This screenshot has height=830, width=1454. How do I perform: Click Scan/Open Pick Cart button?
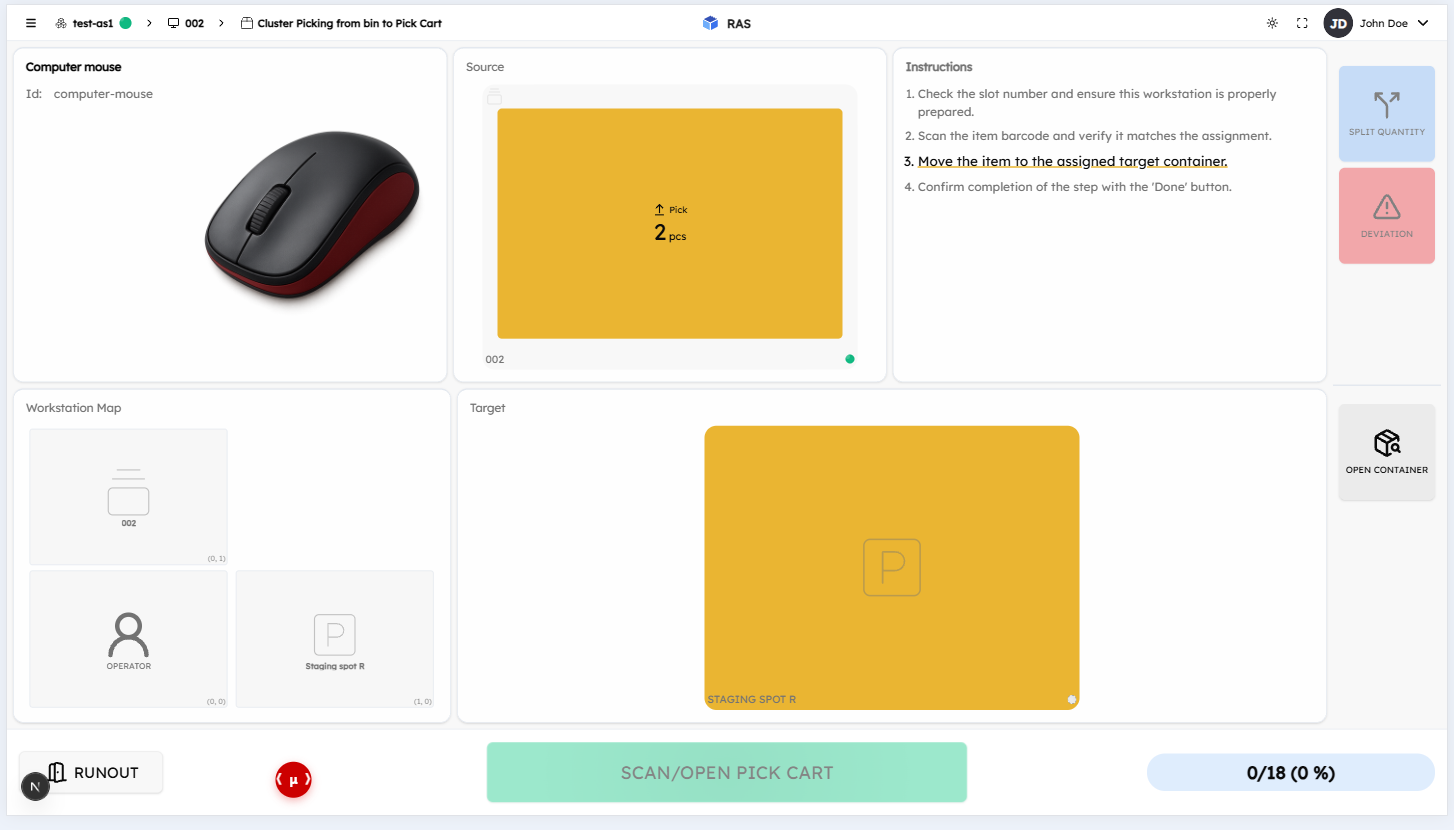point(727,772)
